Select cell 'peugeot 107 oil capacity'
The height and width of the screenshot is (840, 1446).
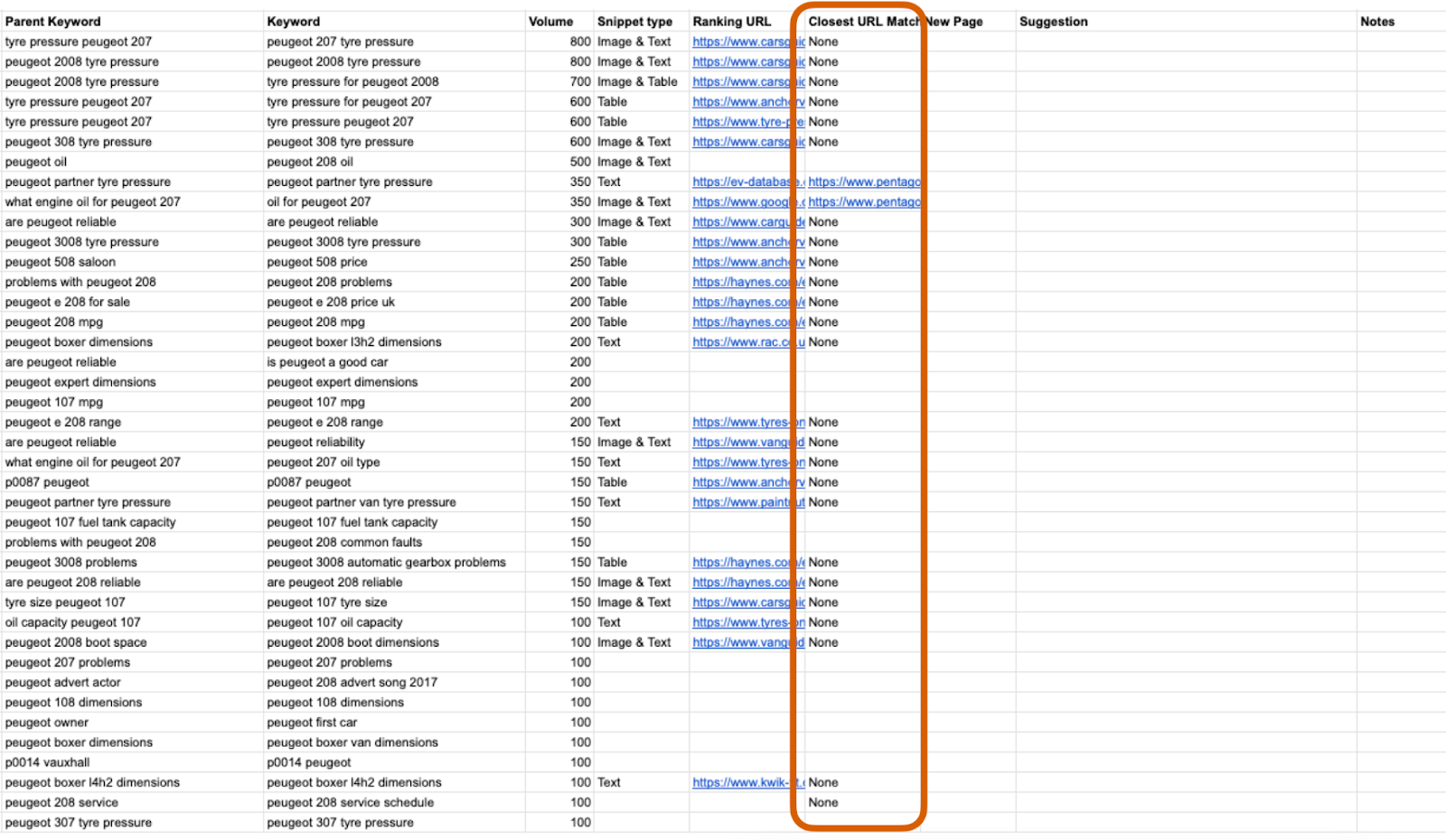334,622
